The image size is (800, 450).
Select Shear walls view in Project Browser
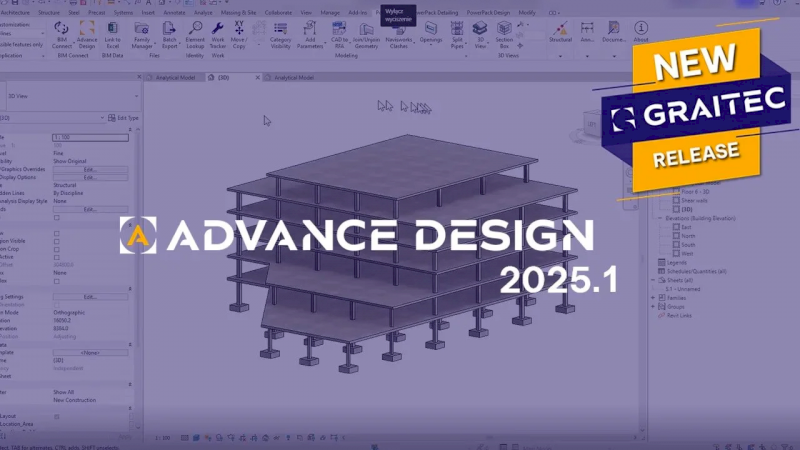(x=694, y=201)
